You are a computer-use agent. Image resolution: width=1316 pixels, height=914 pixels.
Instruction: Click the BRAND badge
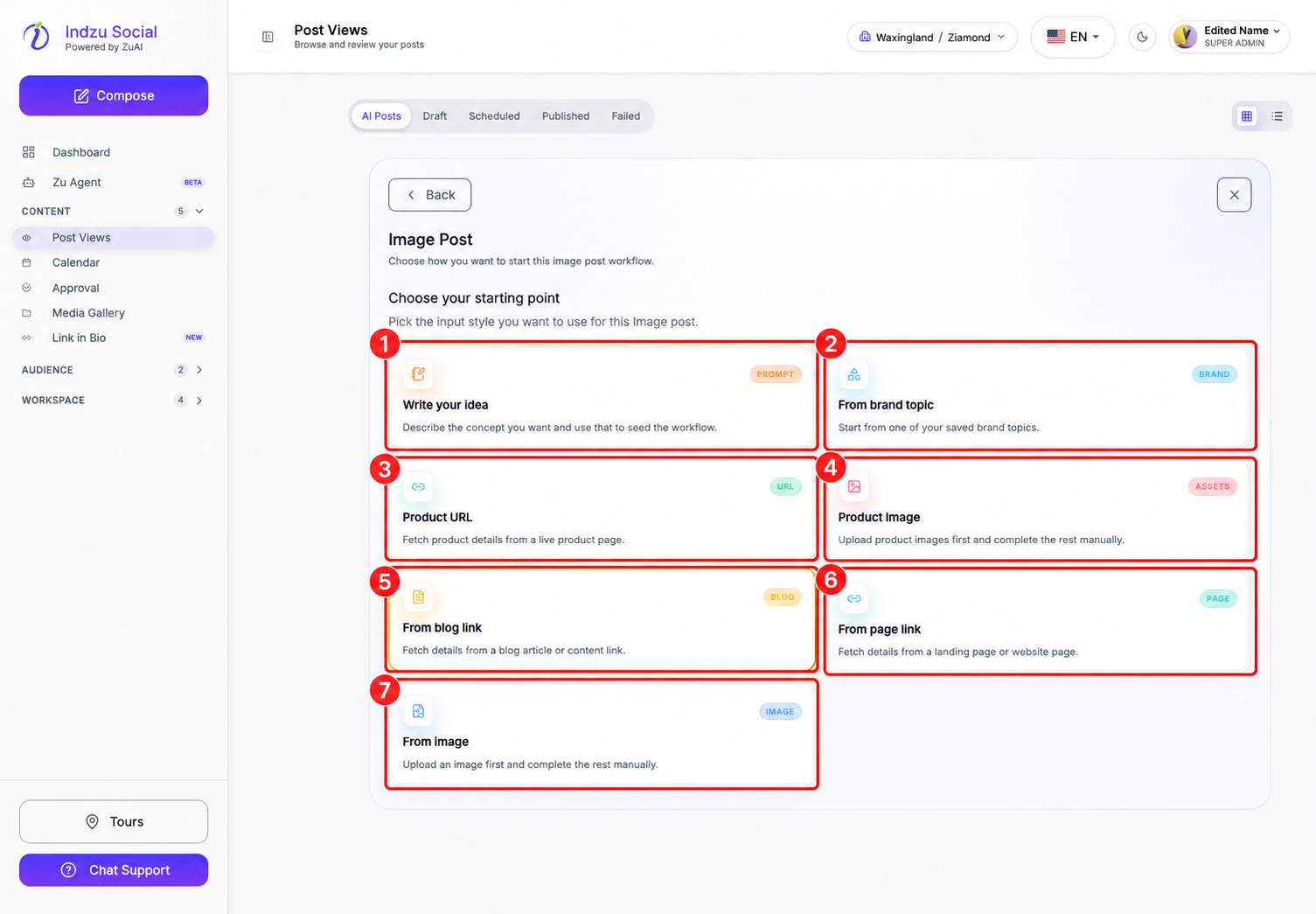(x=1215, y=374)
